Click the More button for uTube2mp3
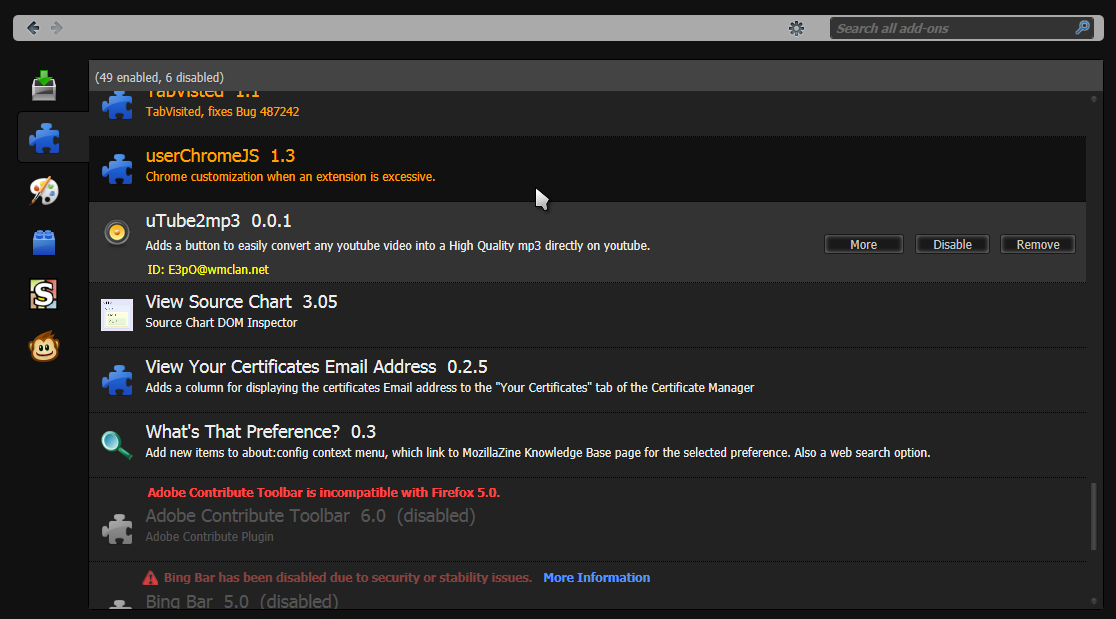The image size is (1116, 619). [x=863, y=243]
